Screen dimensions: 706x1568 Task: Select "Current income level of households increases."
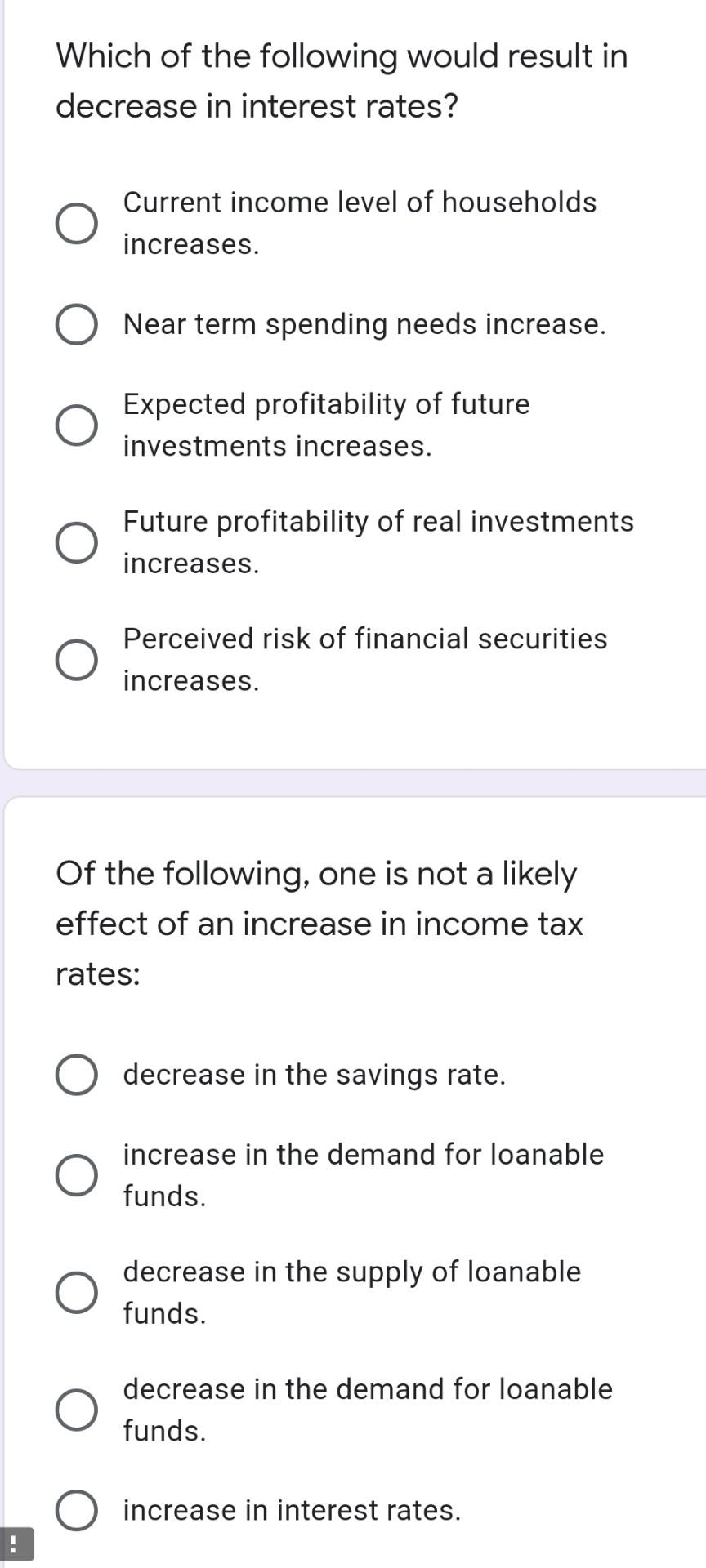tap(76, 221)
